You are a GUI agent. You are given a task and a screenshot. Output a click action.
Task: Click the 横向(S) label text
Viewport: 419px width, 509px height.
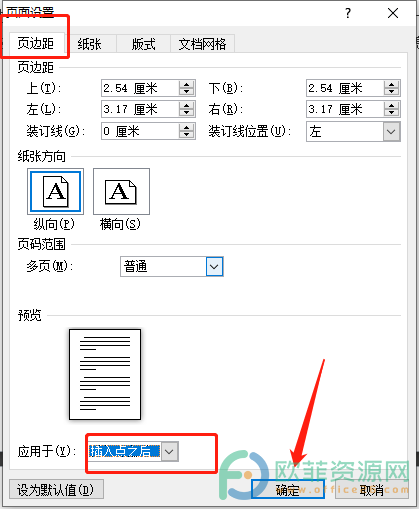pyautogui.click(x=120, y=224)
